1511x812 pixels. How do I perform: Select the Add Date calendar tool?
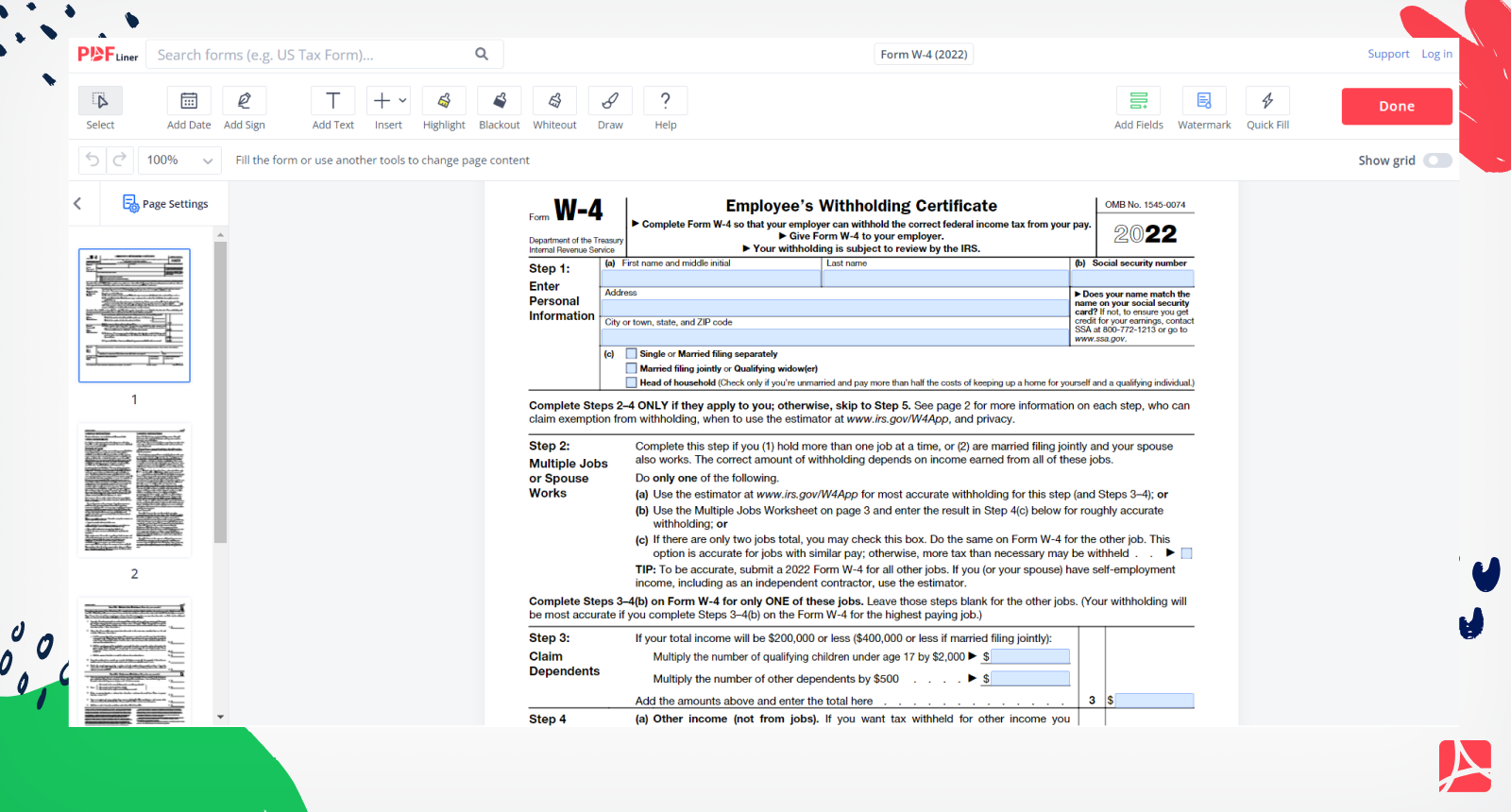point(189,101)
